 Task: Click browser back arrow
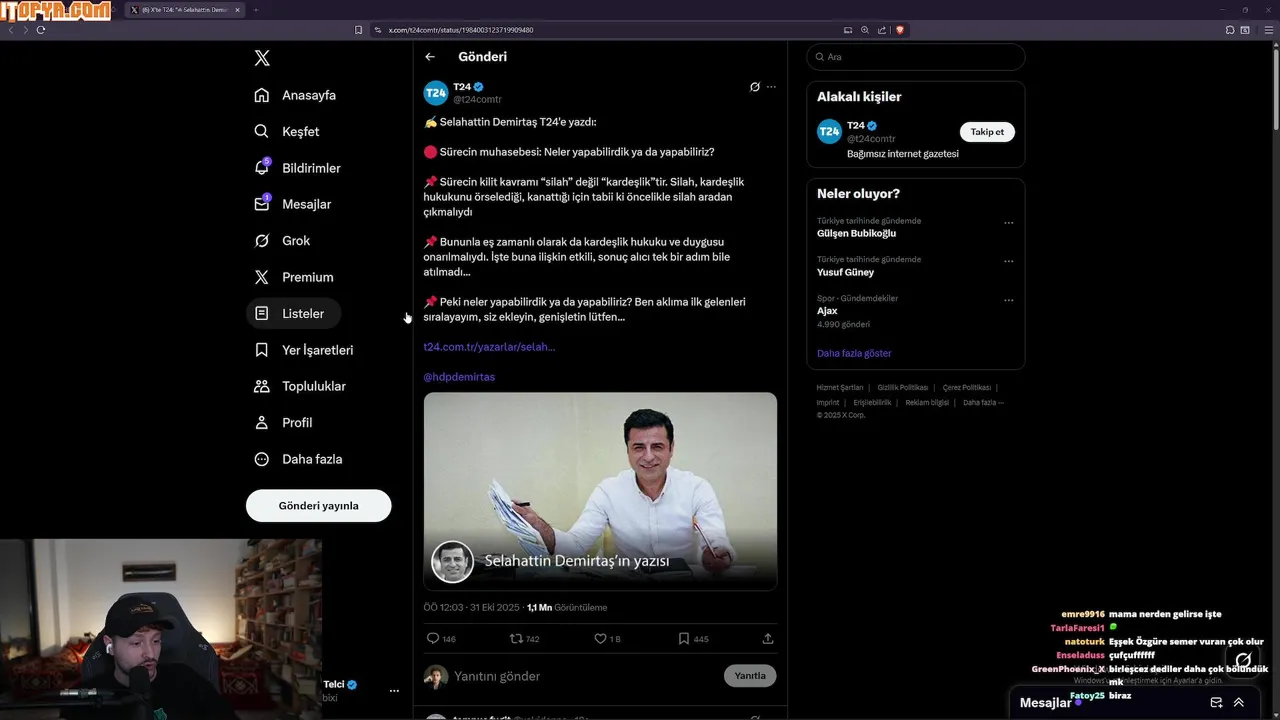tap(11, 30)
